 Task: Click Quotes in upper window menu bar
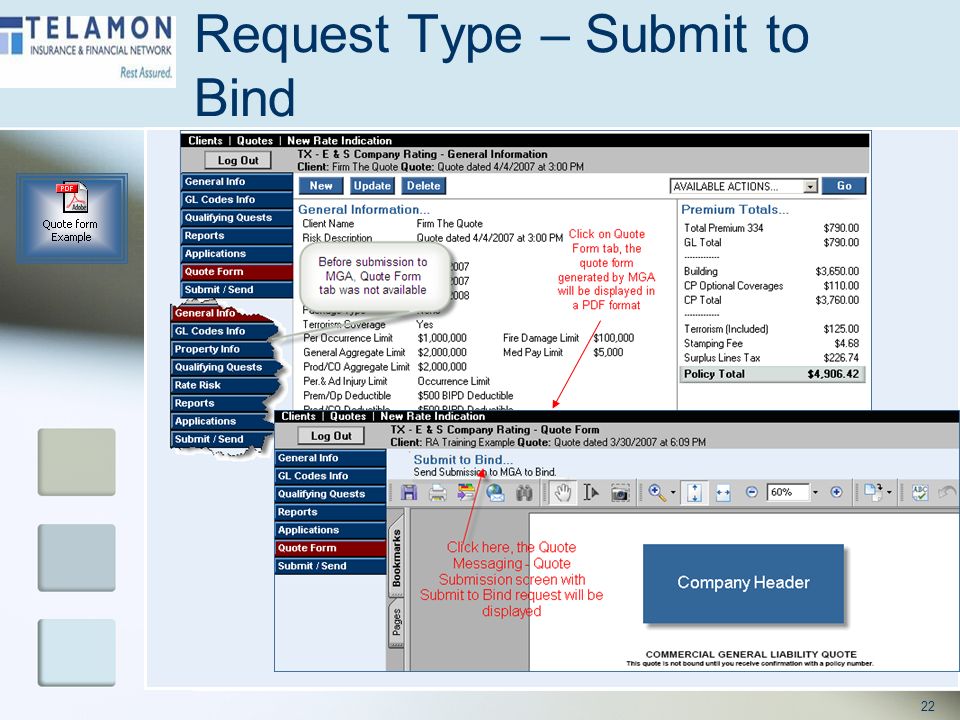(255, 140)
